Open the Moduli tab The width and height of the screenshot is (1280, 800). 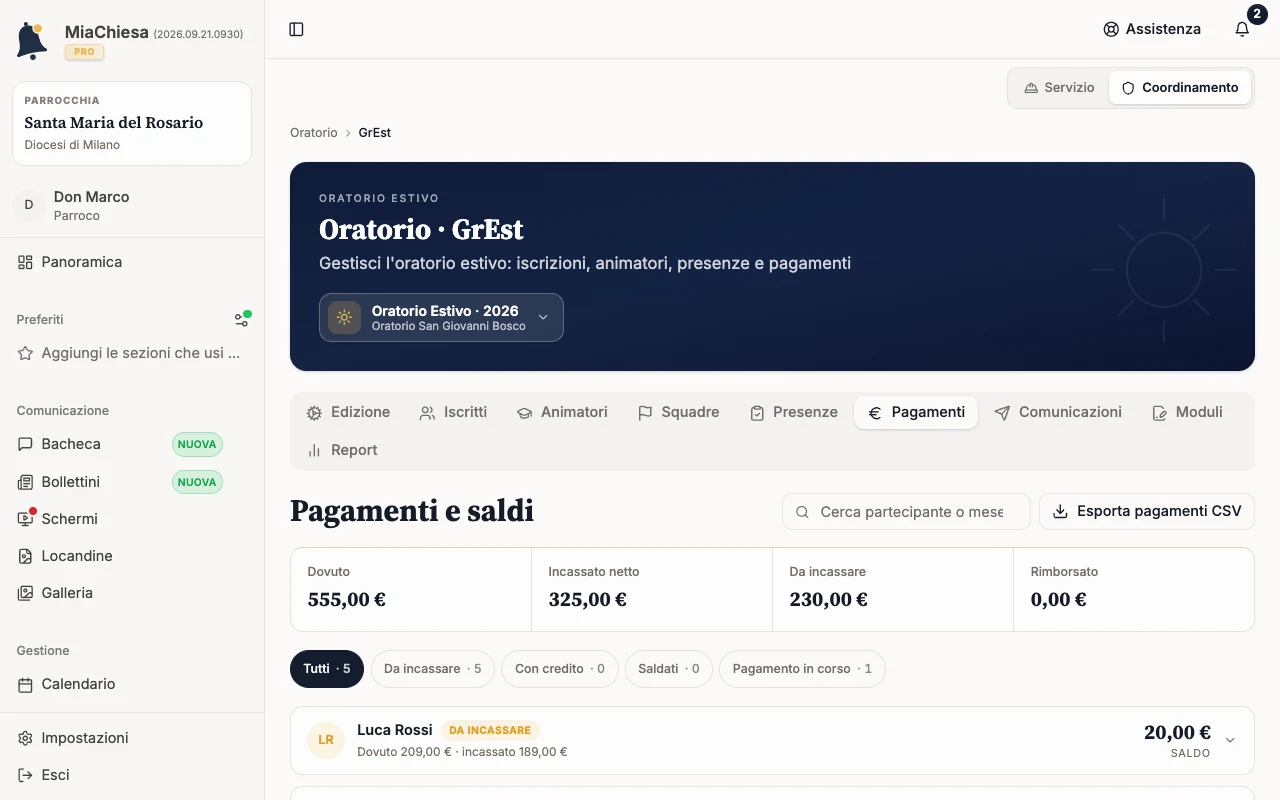coord(1187,412)
